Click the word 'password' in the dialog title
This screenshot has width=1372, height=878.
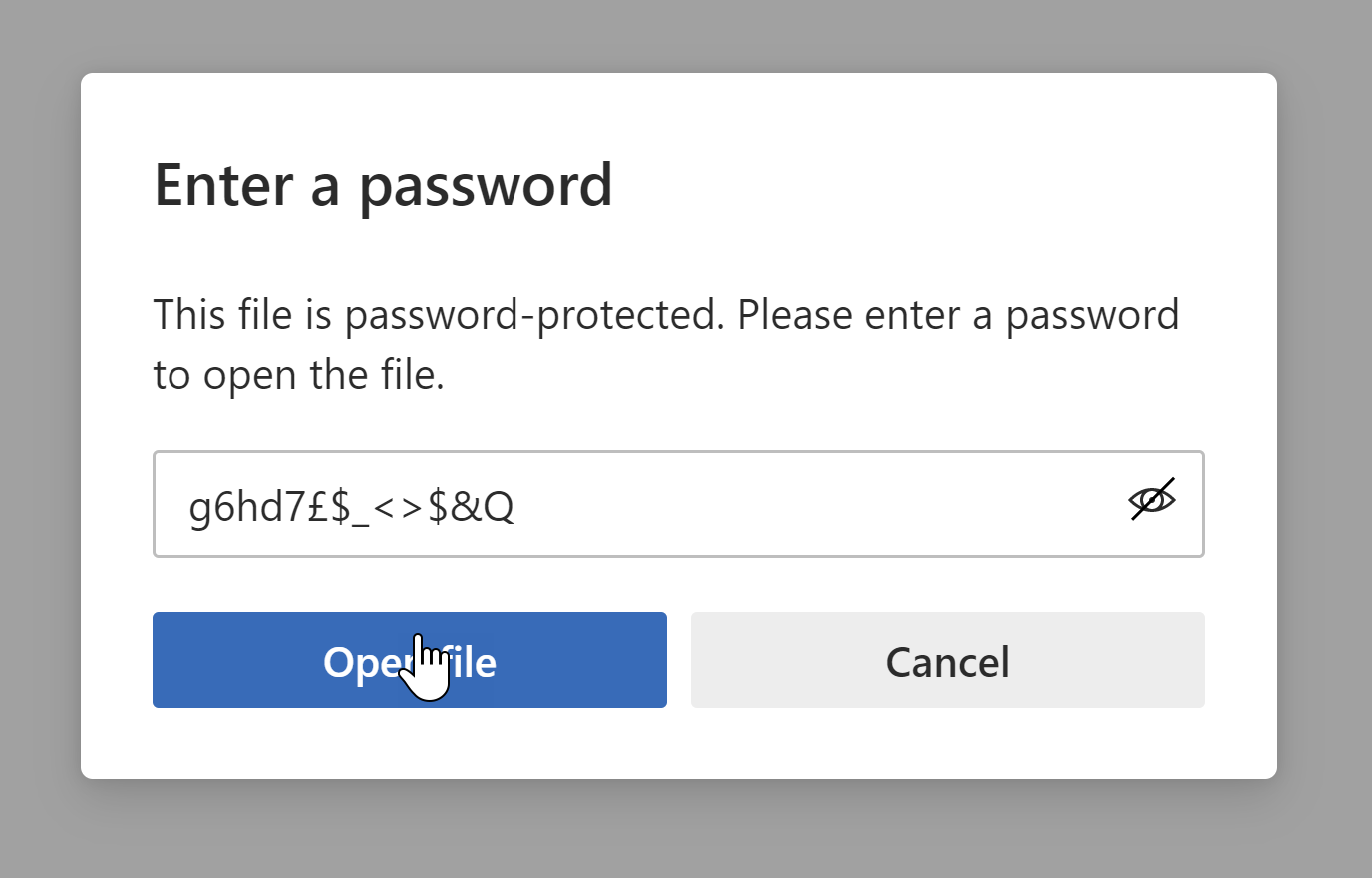pos(486,185)
